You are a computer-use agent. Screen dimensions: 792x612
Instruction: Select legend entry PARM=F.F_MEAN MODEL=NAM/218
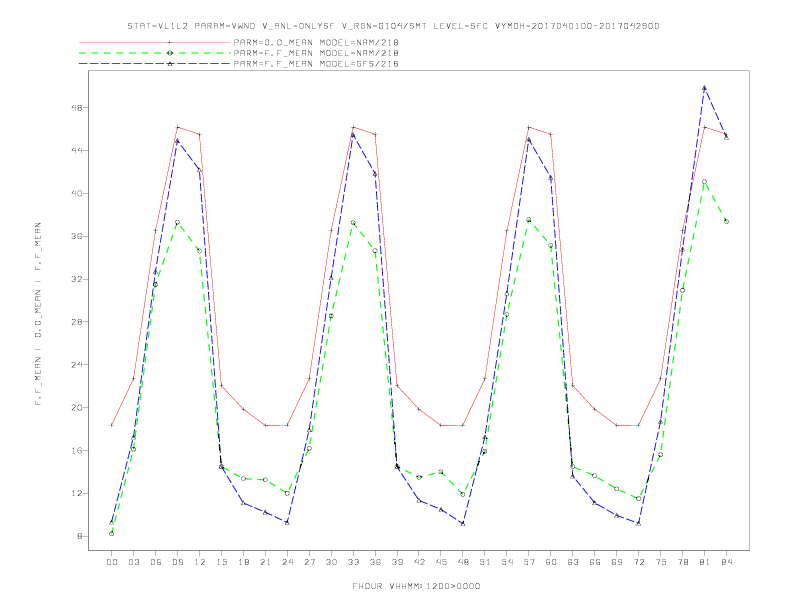(316, 53)
